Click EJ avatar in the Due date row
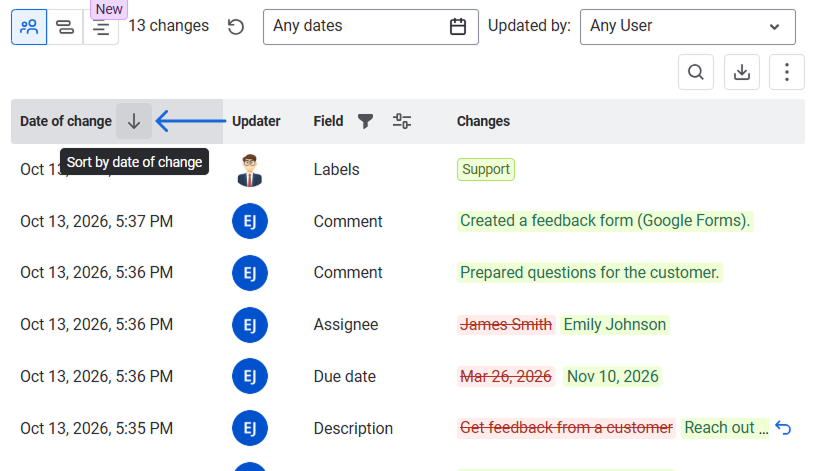This screenshot has width=817, height=471. pyautogui.click(x=250, y=376)
